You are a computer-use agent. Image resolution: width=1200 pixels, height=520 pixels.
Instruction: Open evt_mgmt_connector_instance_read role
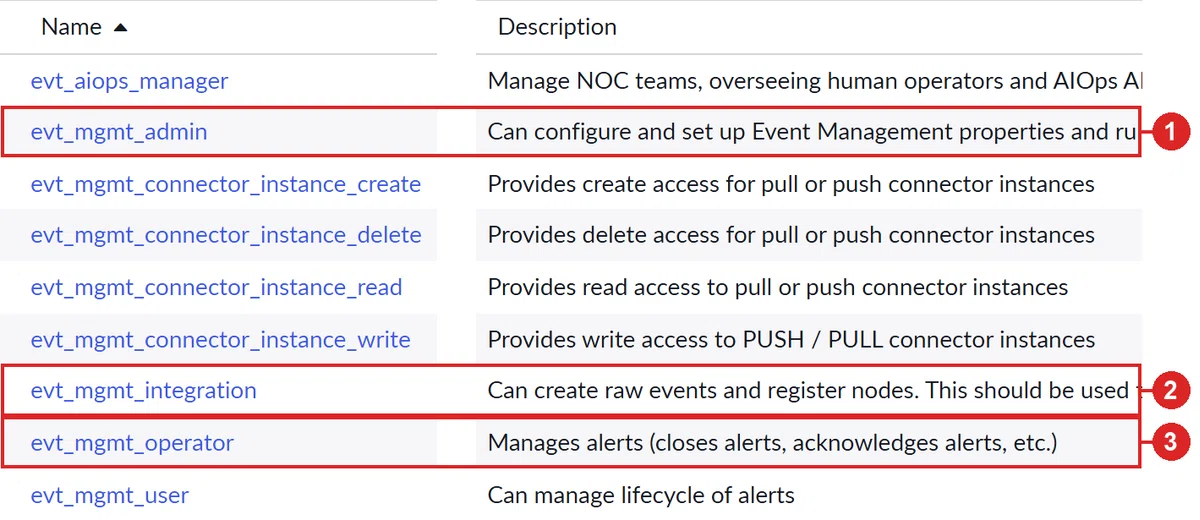pyautogui.click(x=217, y=288)
